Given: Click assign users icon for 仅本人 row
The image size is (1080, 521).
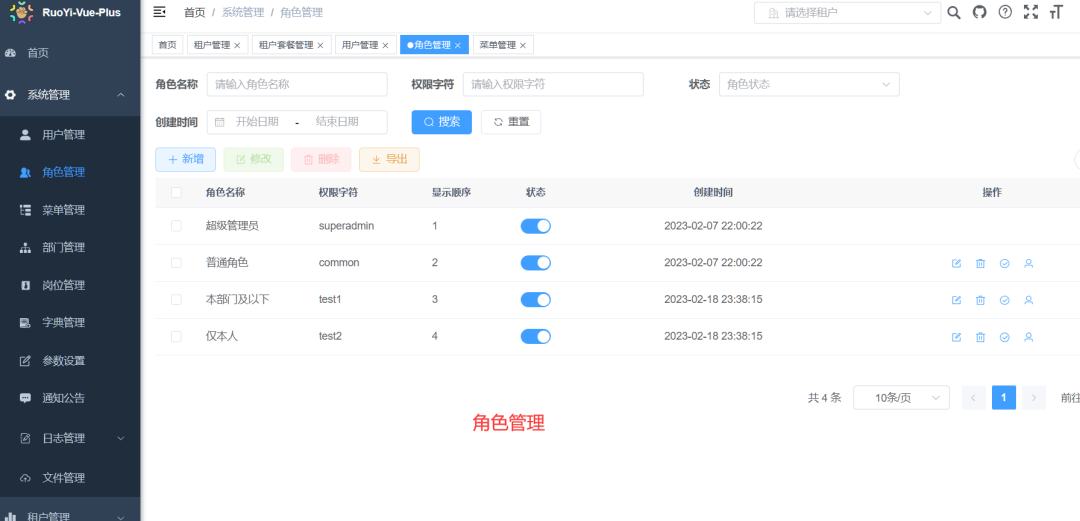Looking at the screenshot, I should [x=1028, y=337].
